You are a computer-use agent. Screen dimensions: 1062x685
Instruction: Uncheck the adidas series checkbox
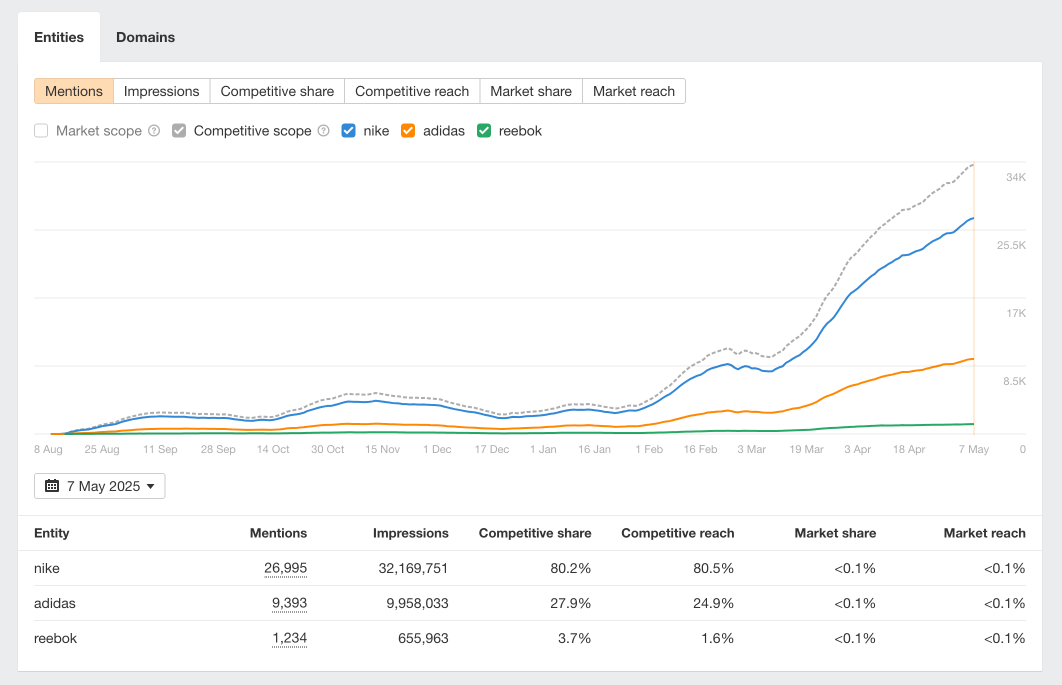coord(408,131)
